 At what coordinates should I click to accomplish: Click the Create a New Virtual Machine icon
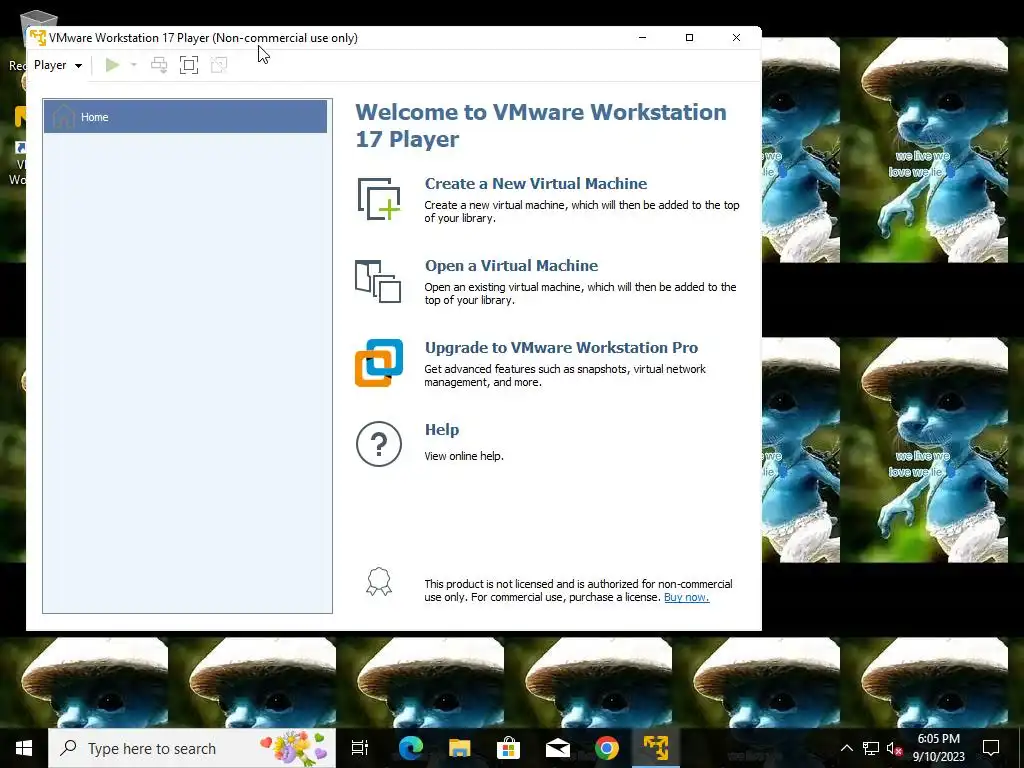(x=379, y=199)
